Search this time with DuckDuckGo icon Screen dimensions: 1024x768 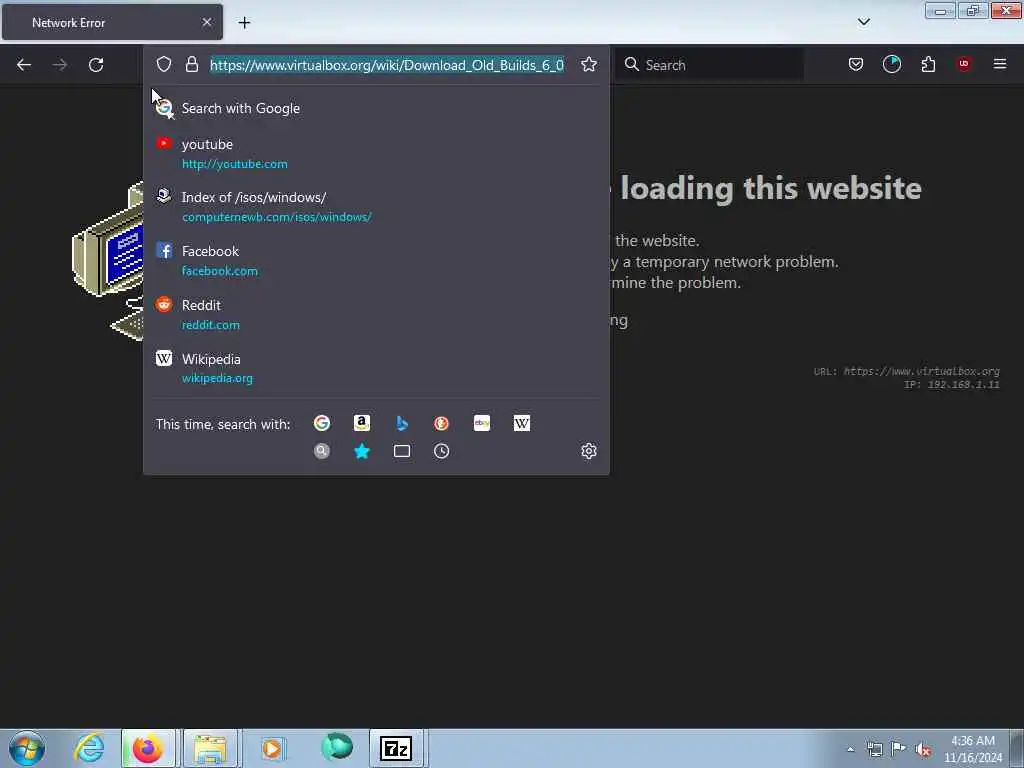[441, 423]
